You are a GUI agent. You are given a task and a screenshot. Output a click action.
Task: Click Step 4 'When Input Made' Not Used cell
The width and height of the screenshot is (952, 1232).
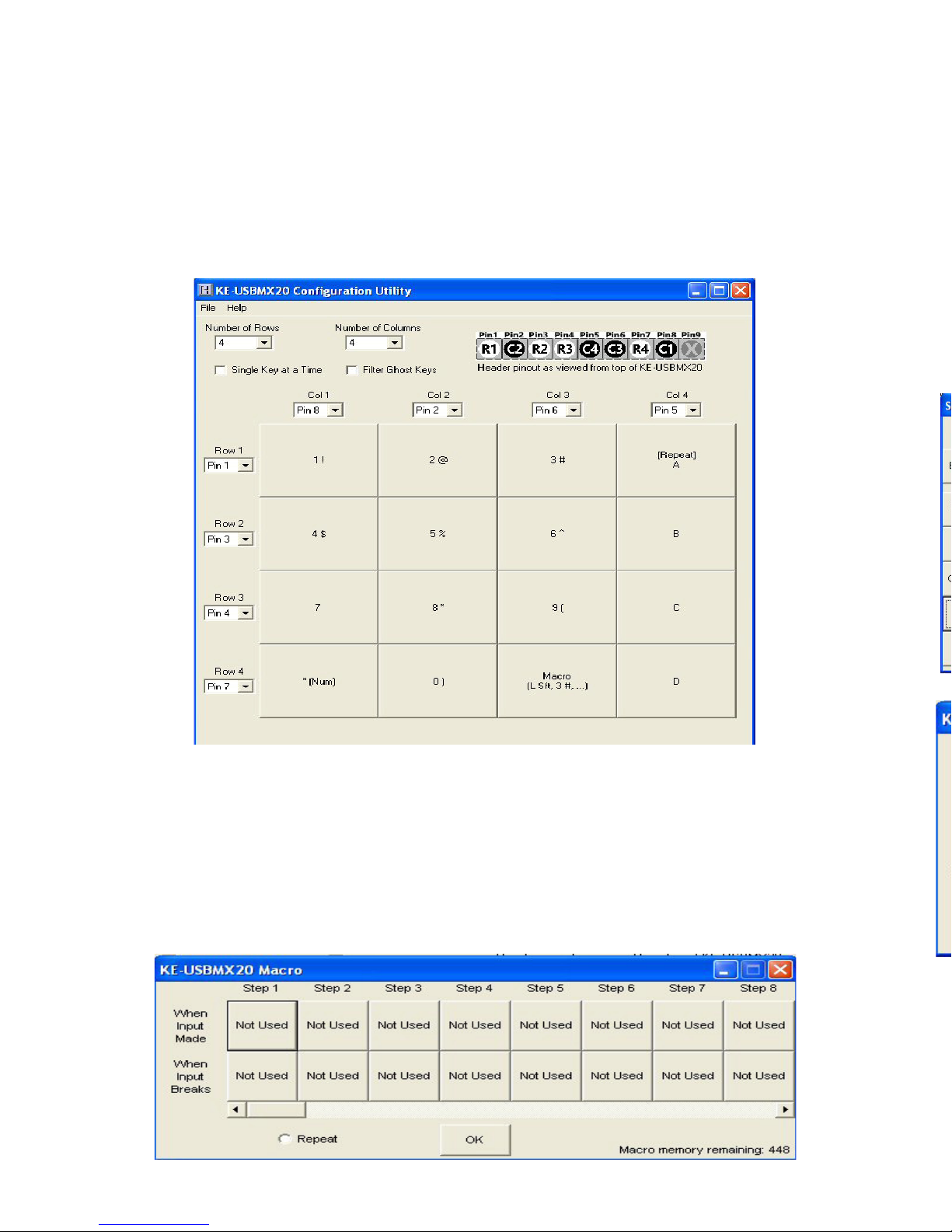coord(475,1025)
